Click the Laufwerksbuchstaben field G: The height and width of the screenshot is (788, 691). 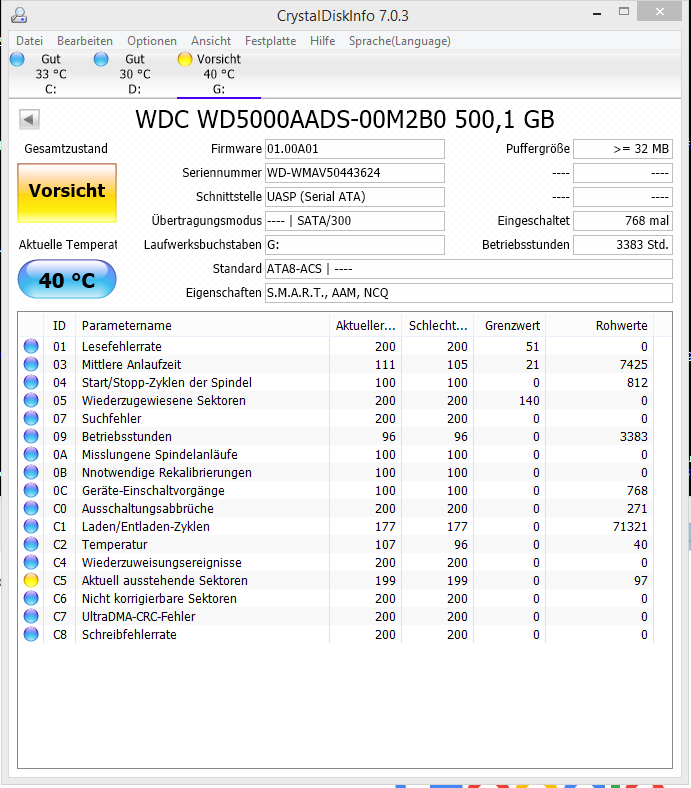tap(355, 245)
